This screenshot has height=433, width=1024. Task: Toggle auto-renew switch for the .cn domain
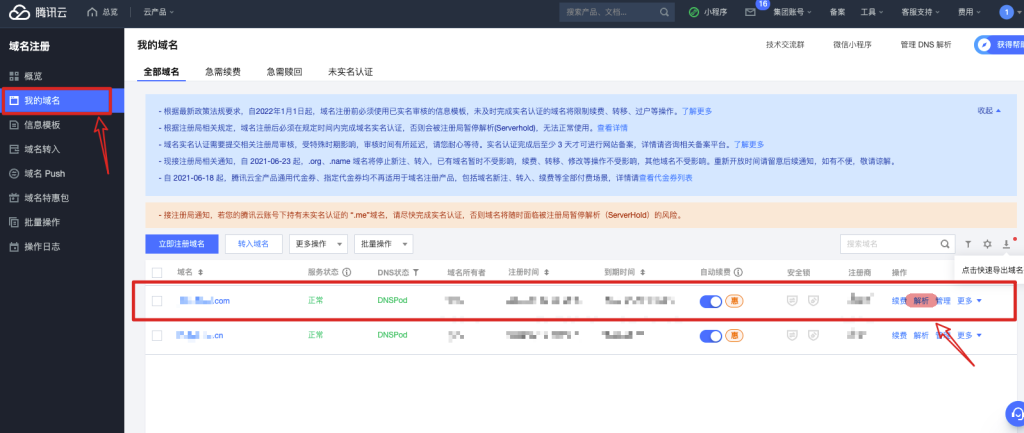click(x=711, y=336)
